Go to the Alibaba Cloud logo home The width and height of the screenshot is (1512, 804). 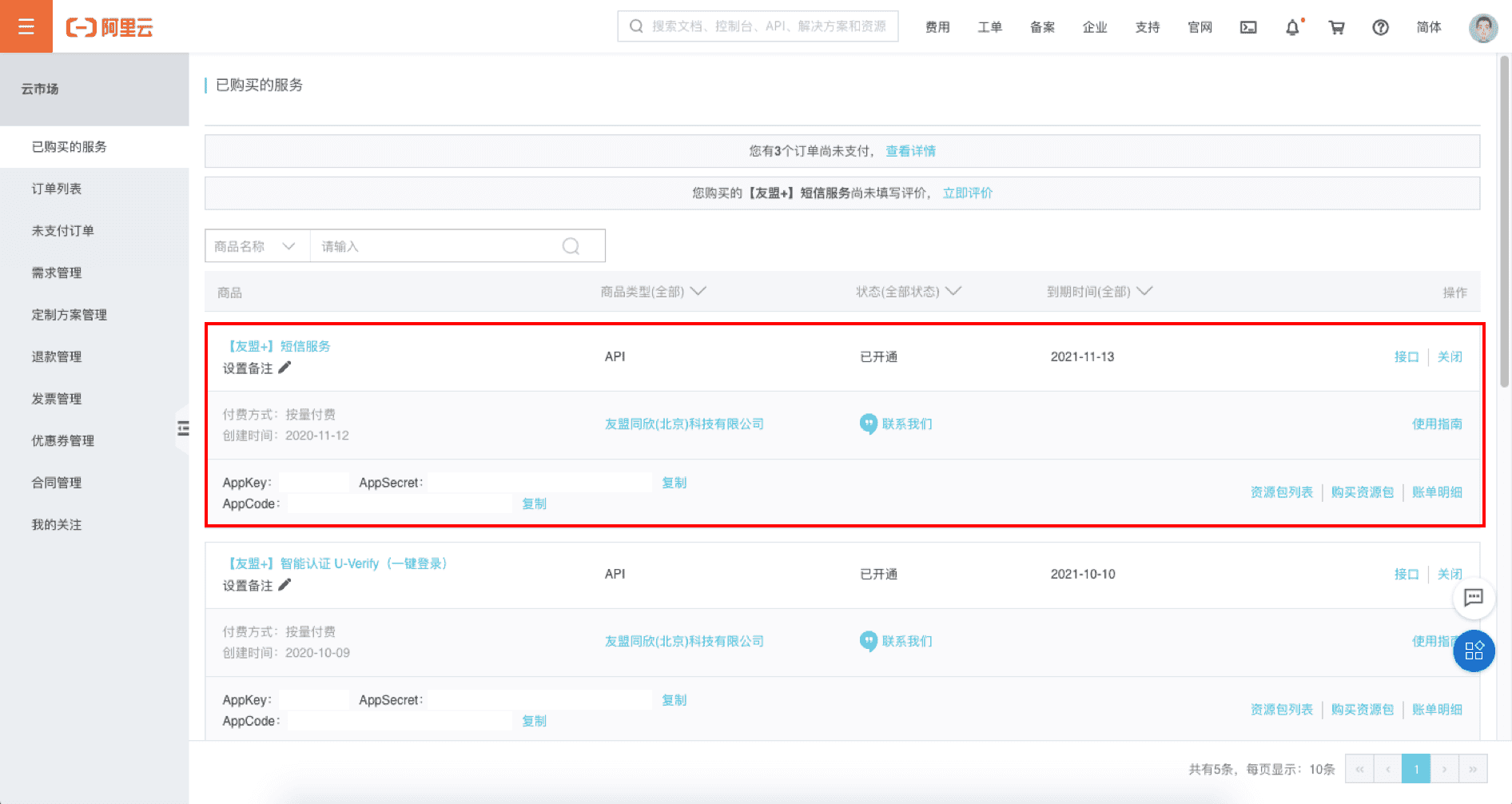coord(109,27)
